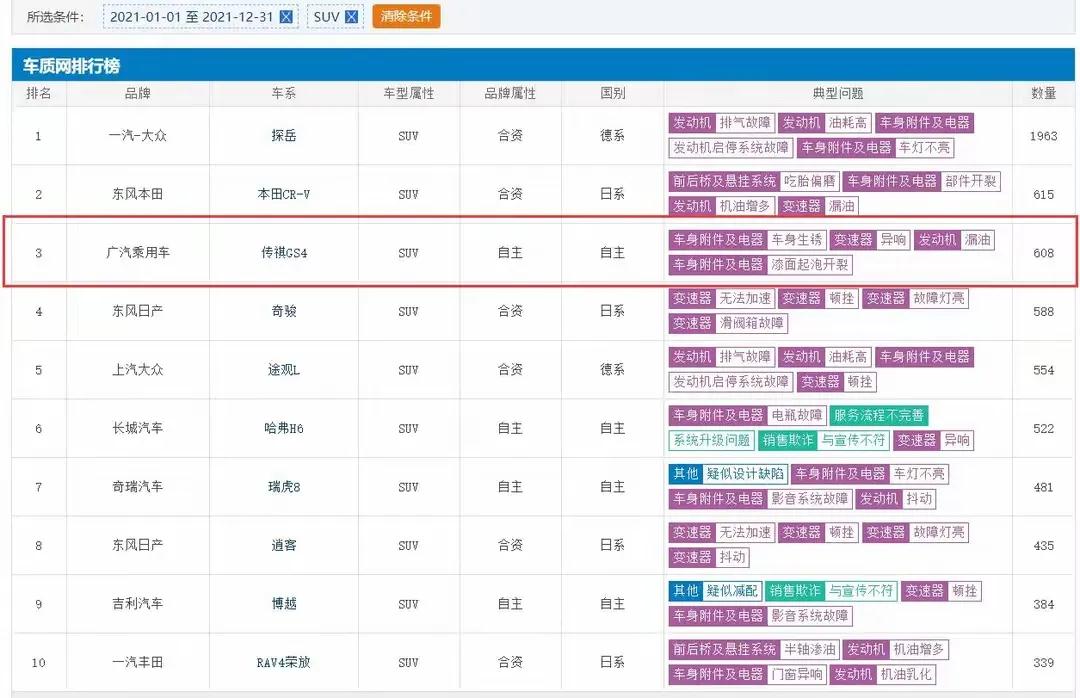Click the complaint count 339
This screenshot has width=1080, height=698.
[x=1043, y=662]
